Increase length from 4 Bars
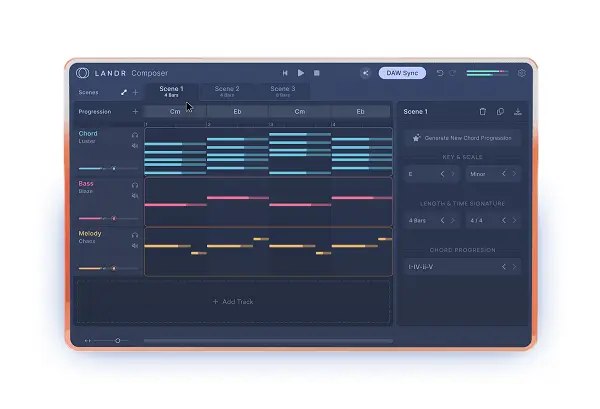The image size is (600, 409). tap(453, 220)
